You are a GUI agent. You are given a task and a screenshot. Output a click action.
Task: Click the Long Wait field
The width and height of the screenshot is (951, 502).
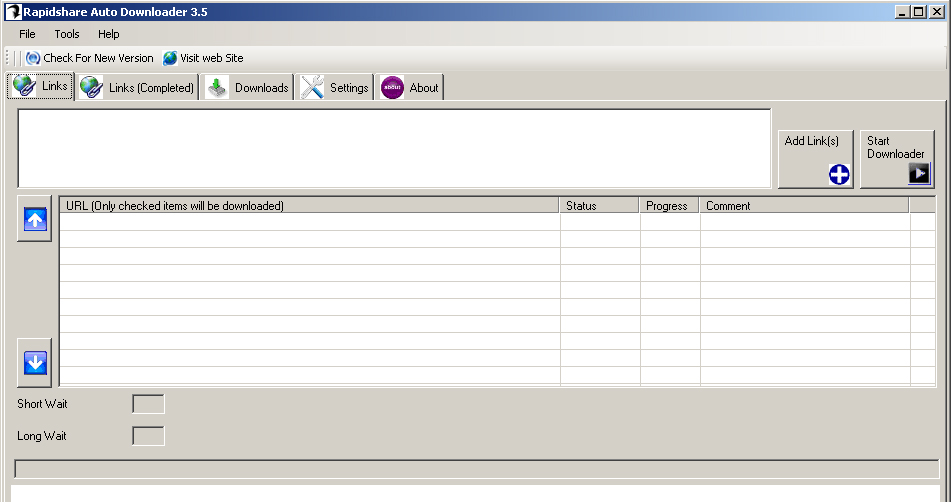point(148,436)
